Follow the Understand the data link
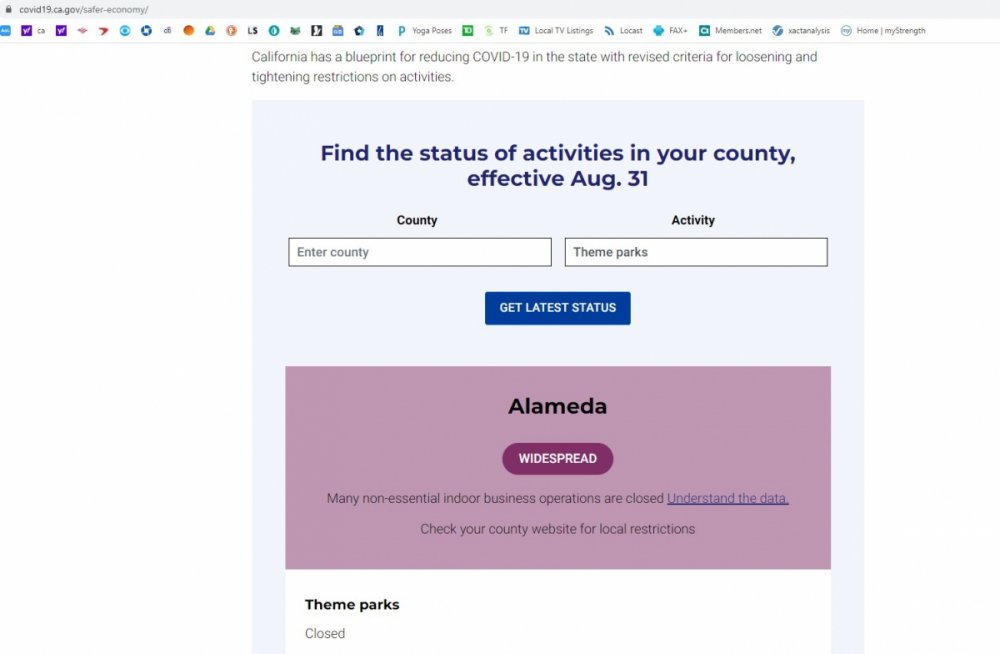This screenshot has width=1000, height=654. click(x=727, y=498)
